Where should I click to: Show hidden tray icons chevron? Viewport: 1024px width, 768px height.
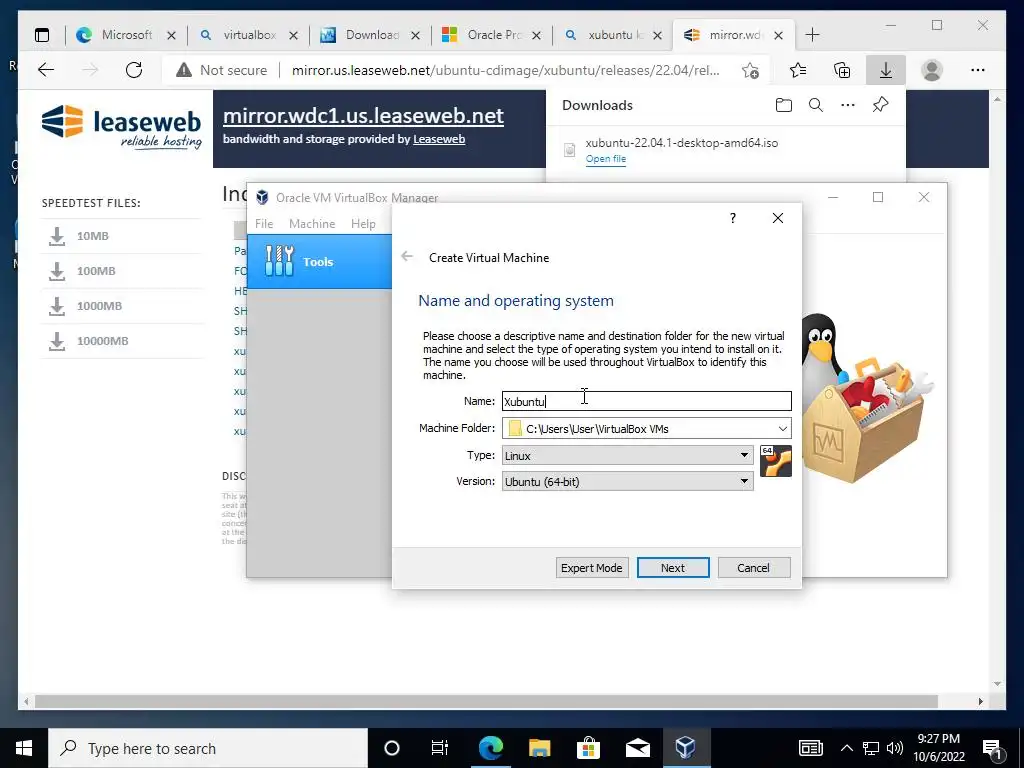coord(846,748)
